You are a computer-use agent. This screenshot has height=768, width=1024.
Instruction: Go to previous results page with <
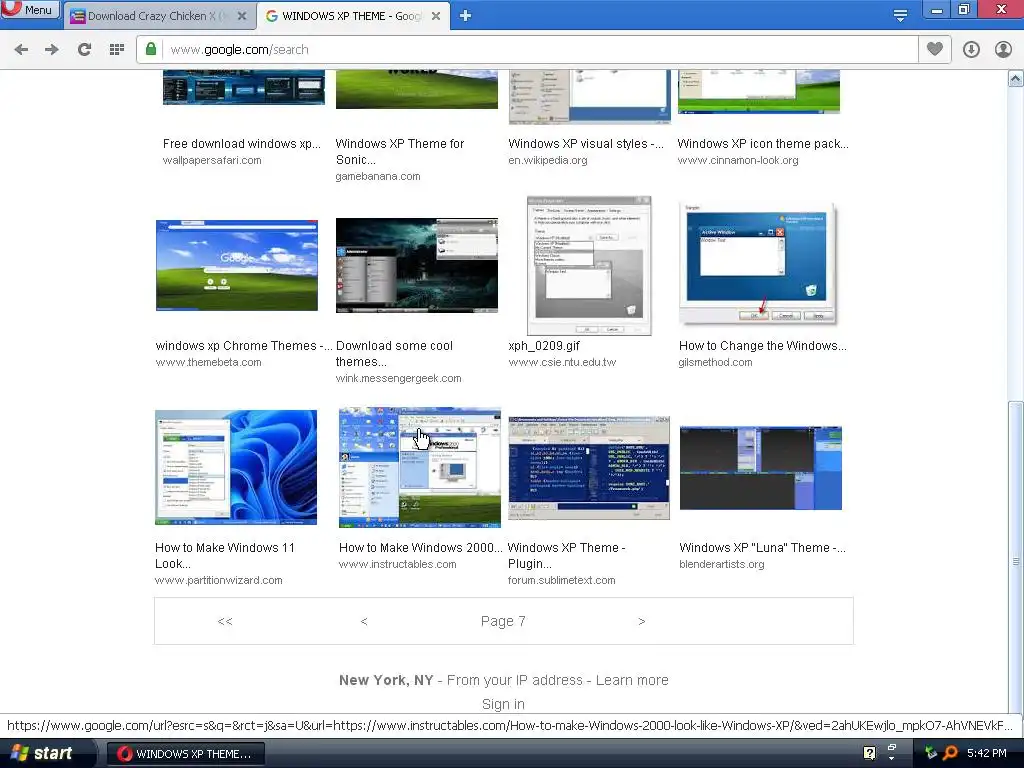tap(364, 621)
